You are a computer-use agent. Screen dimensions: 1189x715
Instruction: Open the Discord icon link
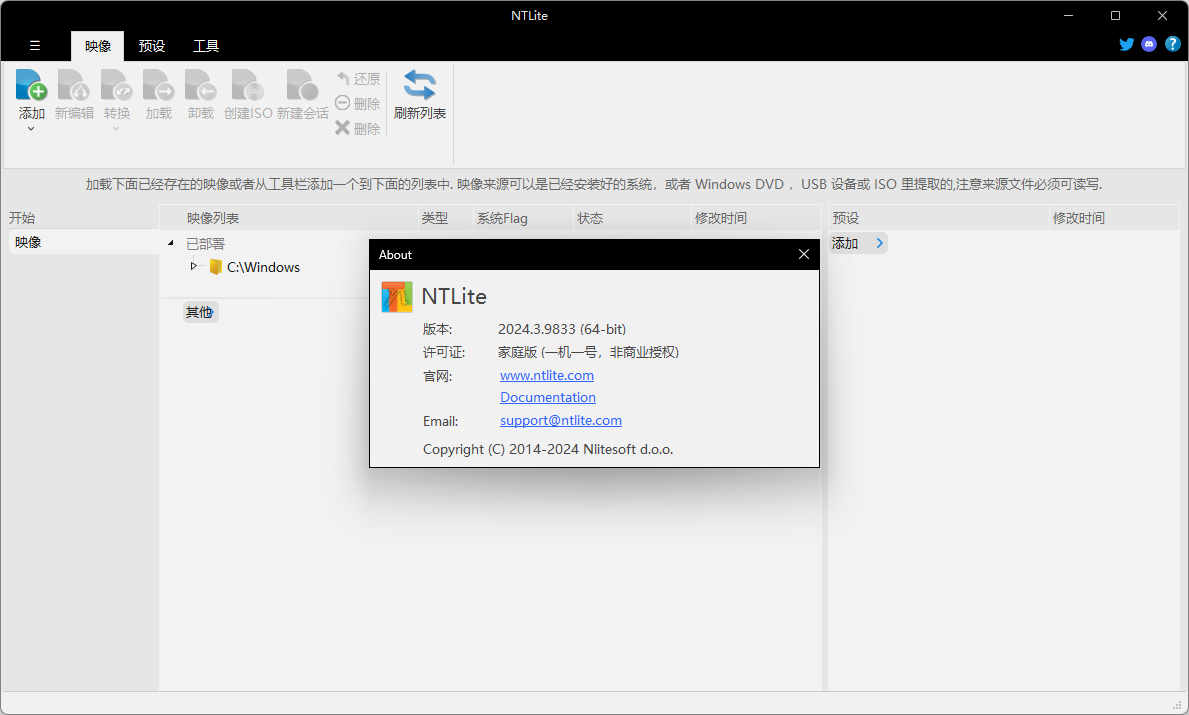(x=1149, y=44)
